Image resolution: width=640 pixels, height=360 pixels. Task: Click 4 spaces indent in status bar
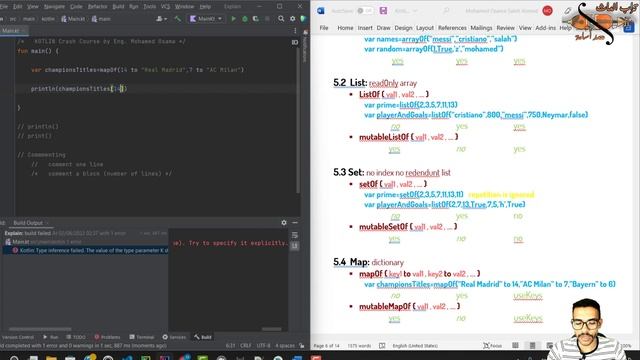(x=284, y=346)
